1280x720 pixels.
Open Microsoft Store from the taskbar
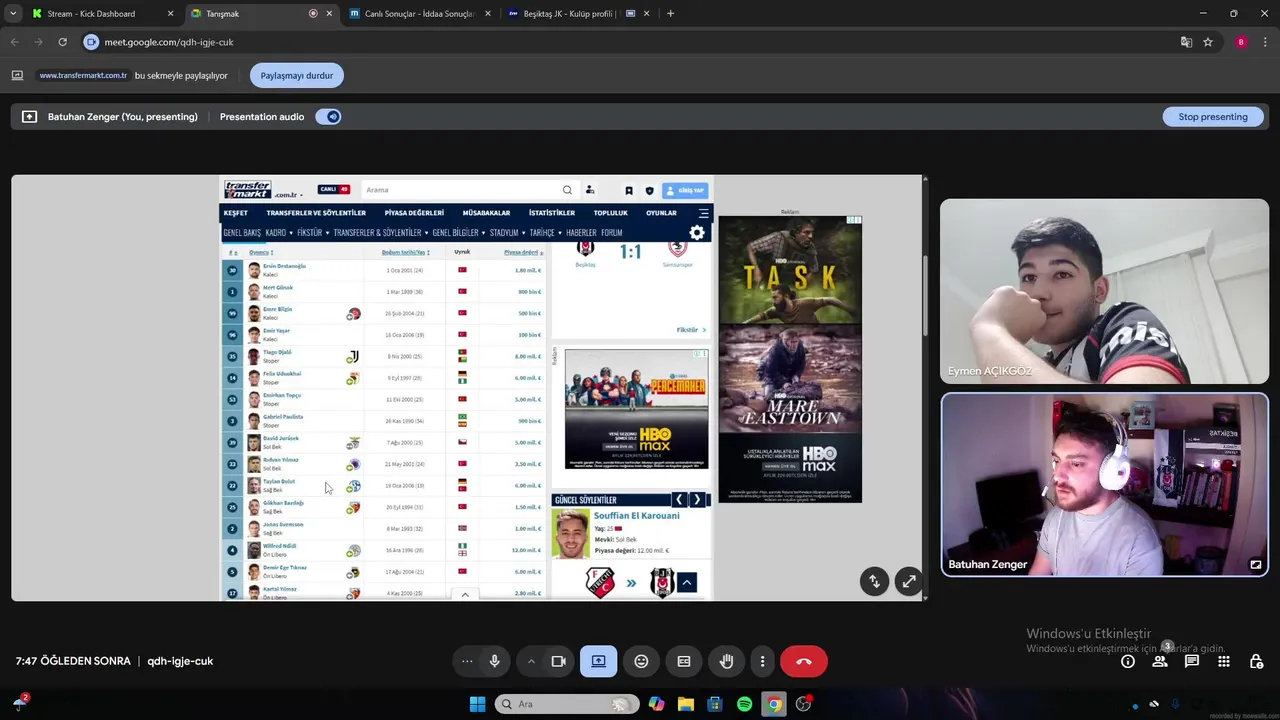[x=715, y=704]
